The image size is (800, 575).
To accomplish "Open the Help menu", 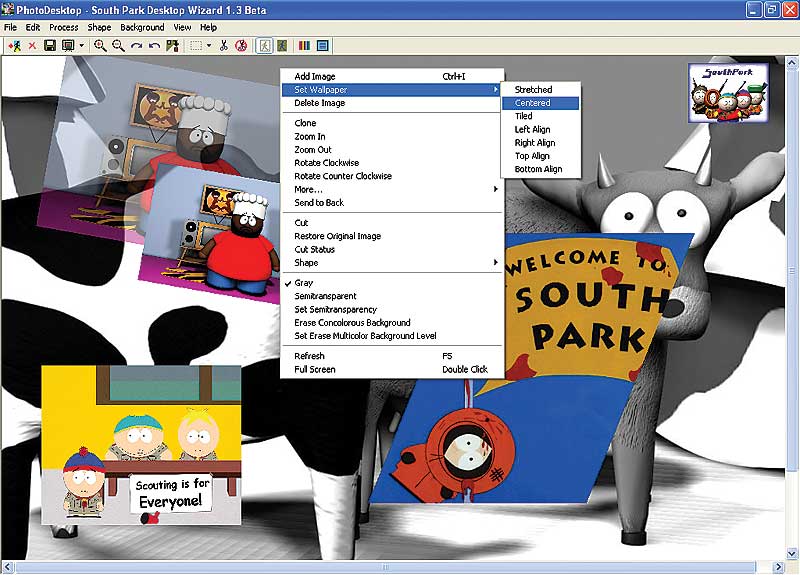I will [x=208, y=28].
